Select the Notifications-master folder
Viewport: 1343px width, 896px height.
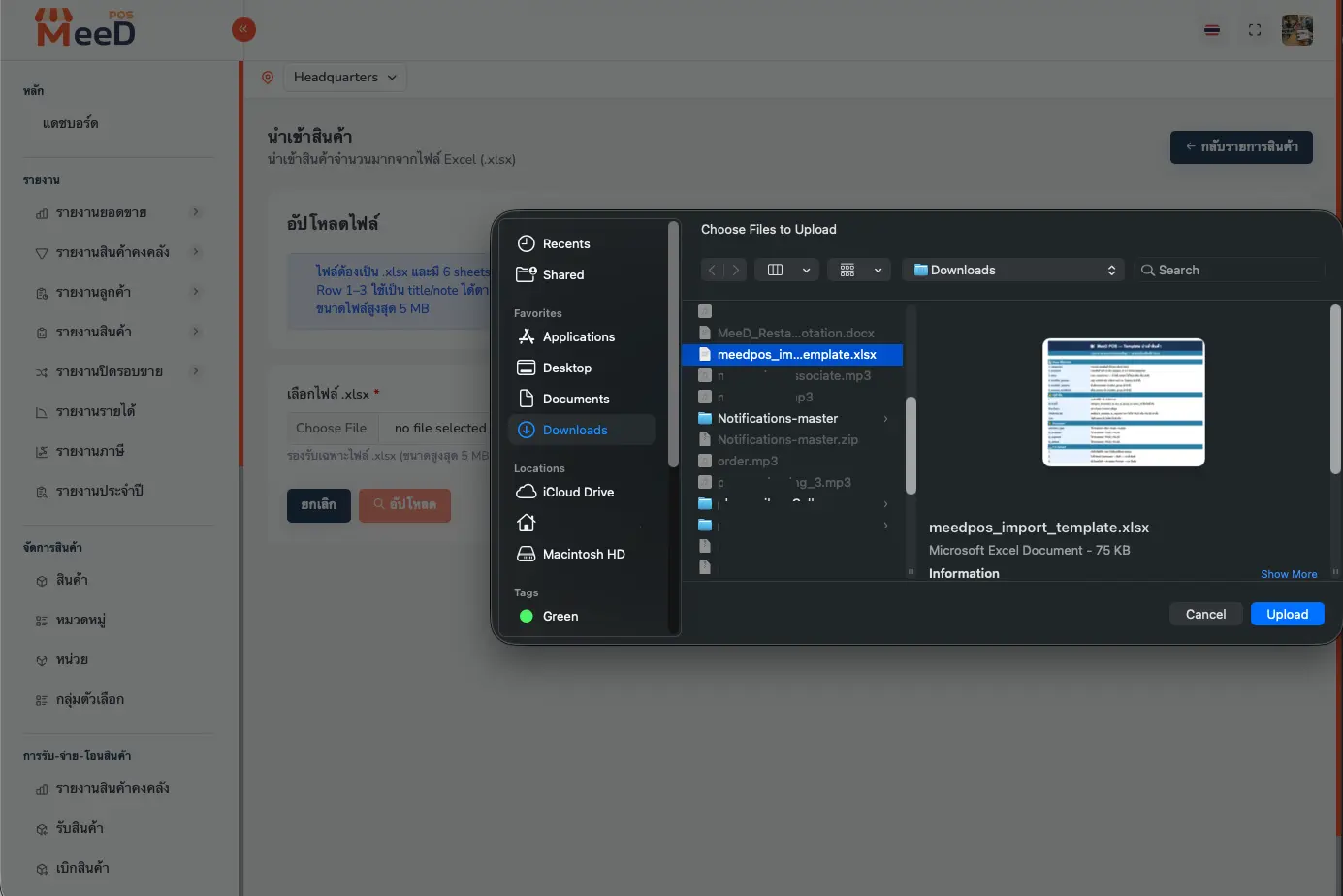792,419
